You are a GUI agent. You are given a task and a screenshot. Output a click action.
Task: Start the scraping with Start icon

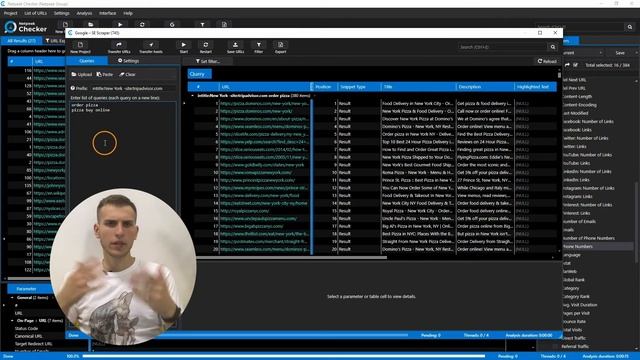pyautogui.click(x=184, y=47)
